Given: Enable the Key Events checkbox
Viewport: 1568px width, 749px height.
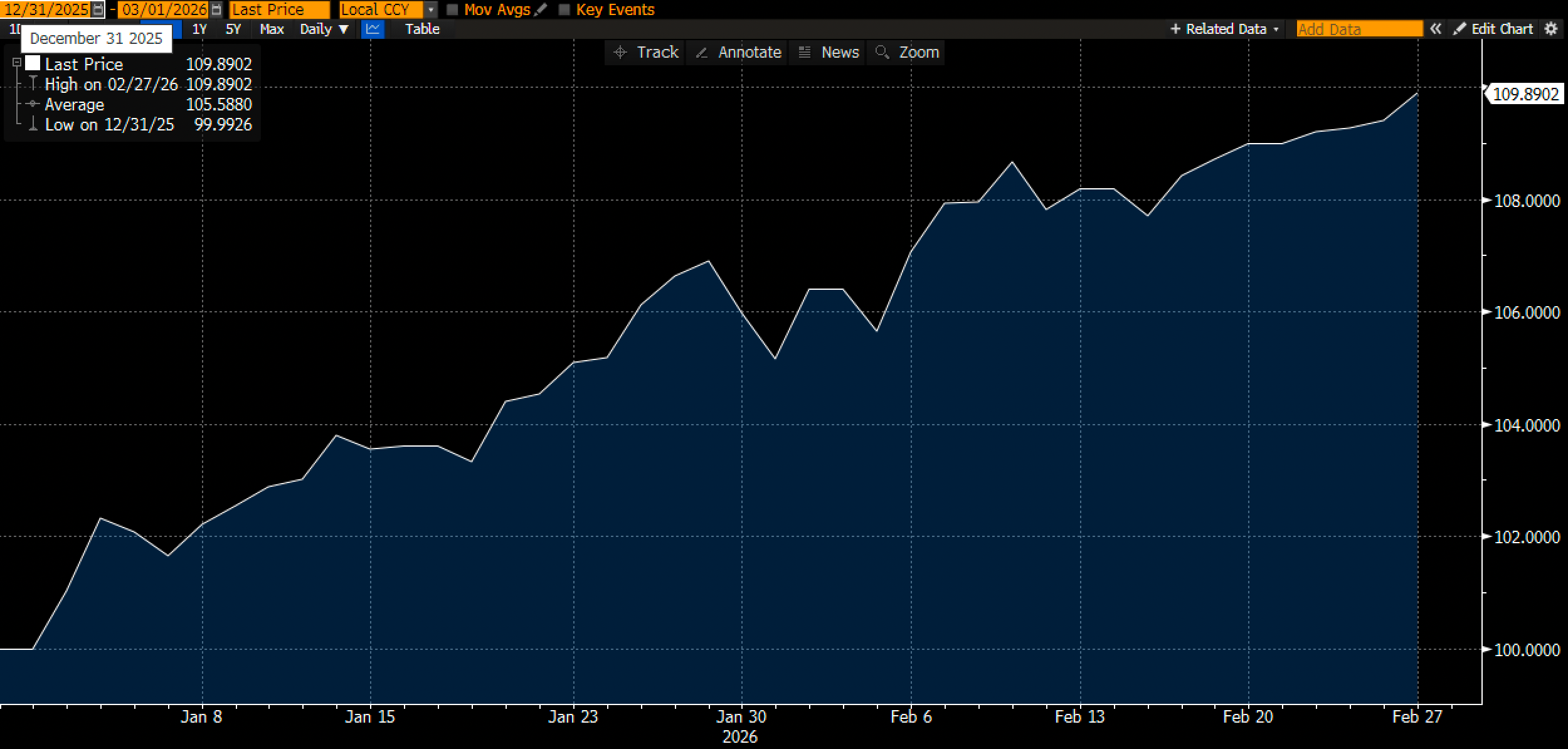Looking at the screenshot, I should [564, 10].
